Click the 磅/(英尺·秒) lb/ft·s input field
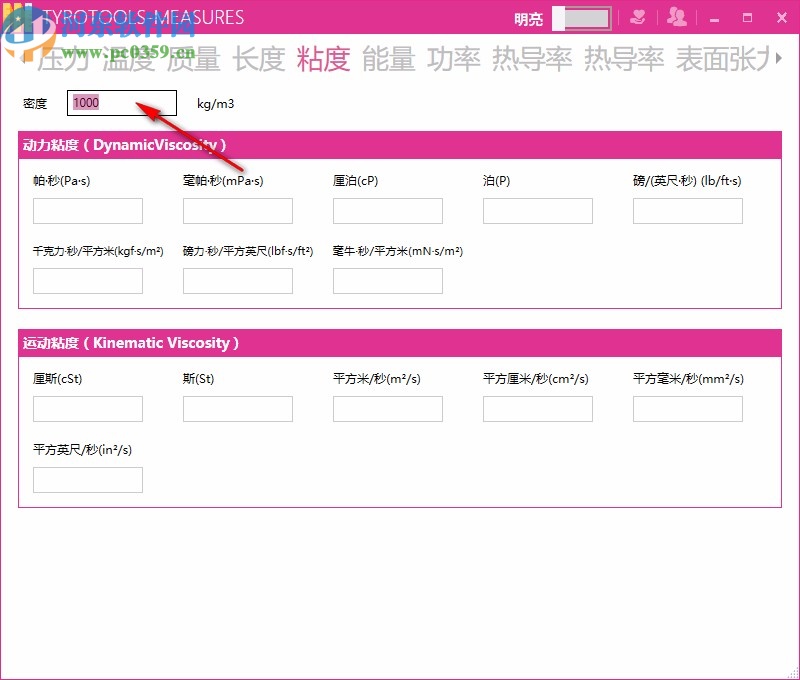The height and width of the screenshot is (680, 800). coord(688,211)
